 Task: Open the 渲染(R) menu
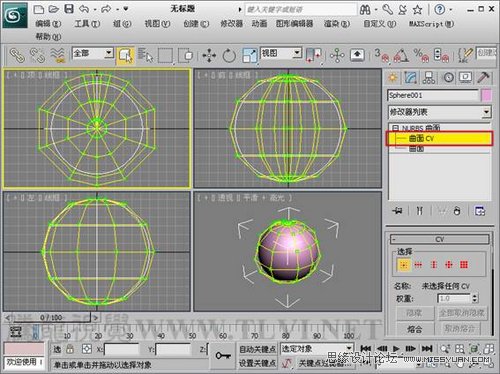337,24
